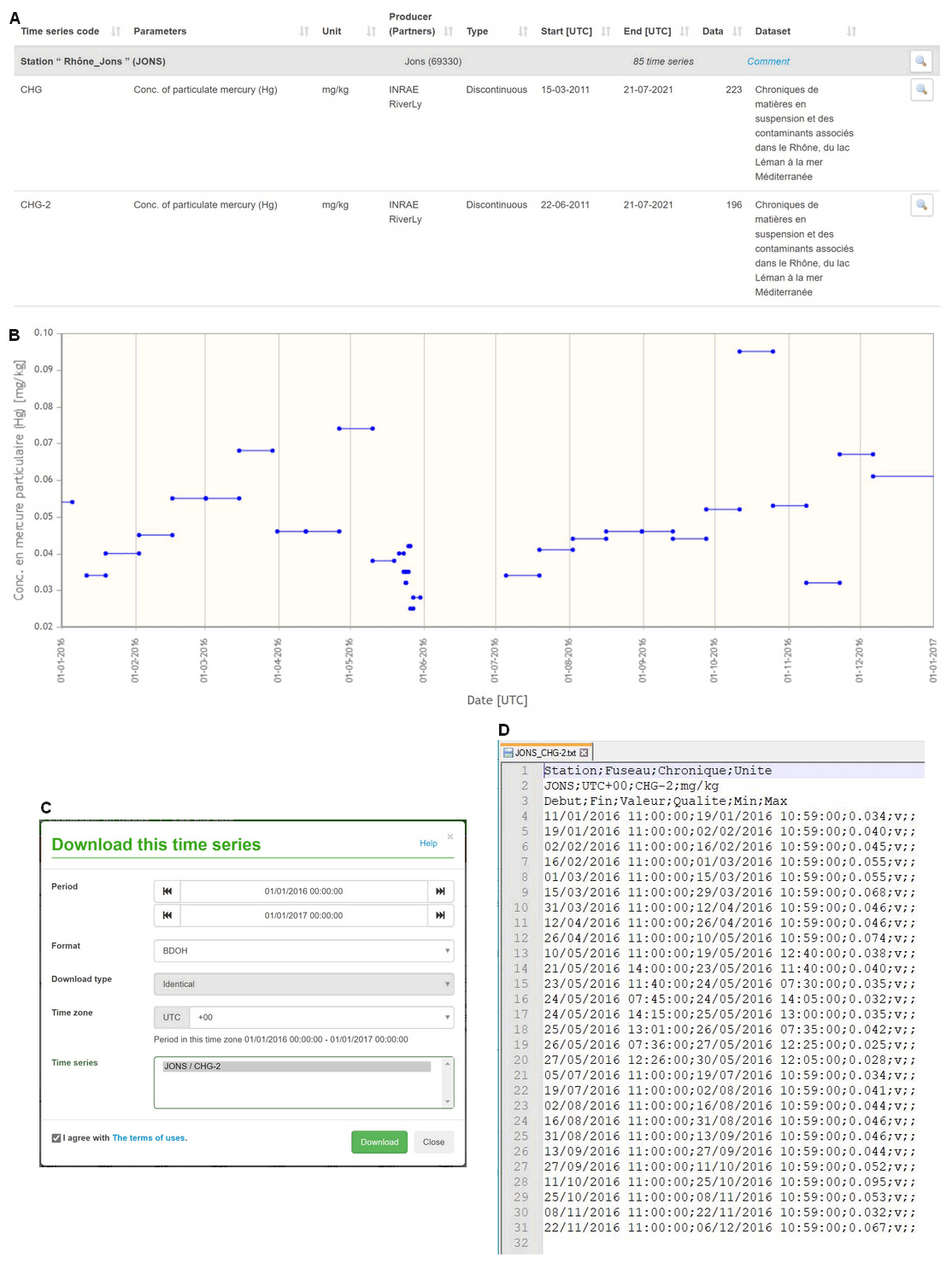
Task: Switch to the JONS_CHG-2.txt file tab
Action: 544,753
